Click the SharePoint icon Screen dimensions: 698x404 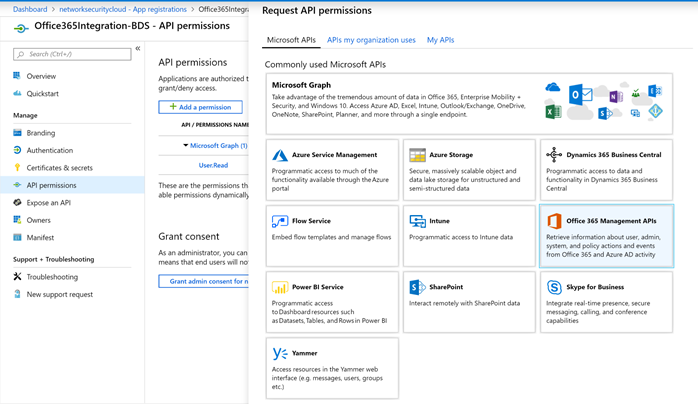417,287
